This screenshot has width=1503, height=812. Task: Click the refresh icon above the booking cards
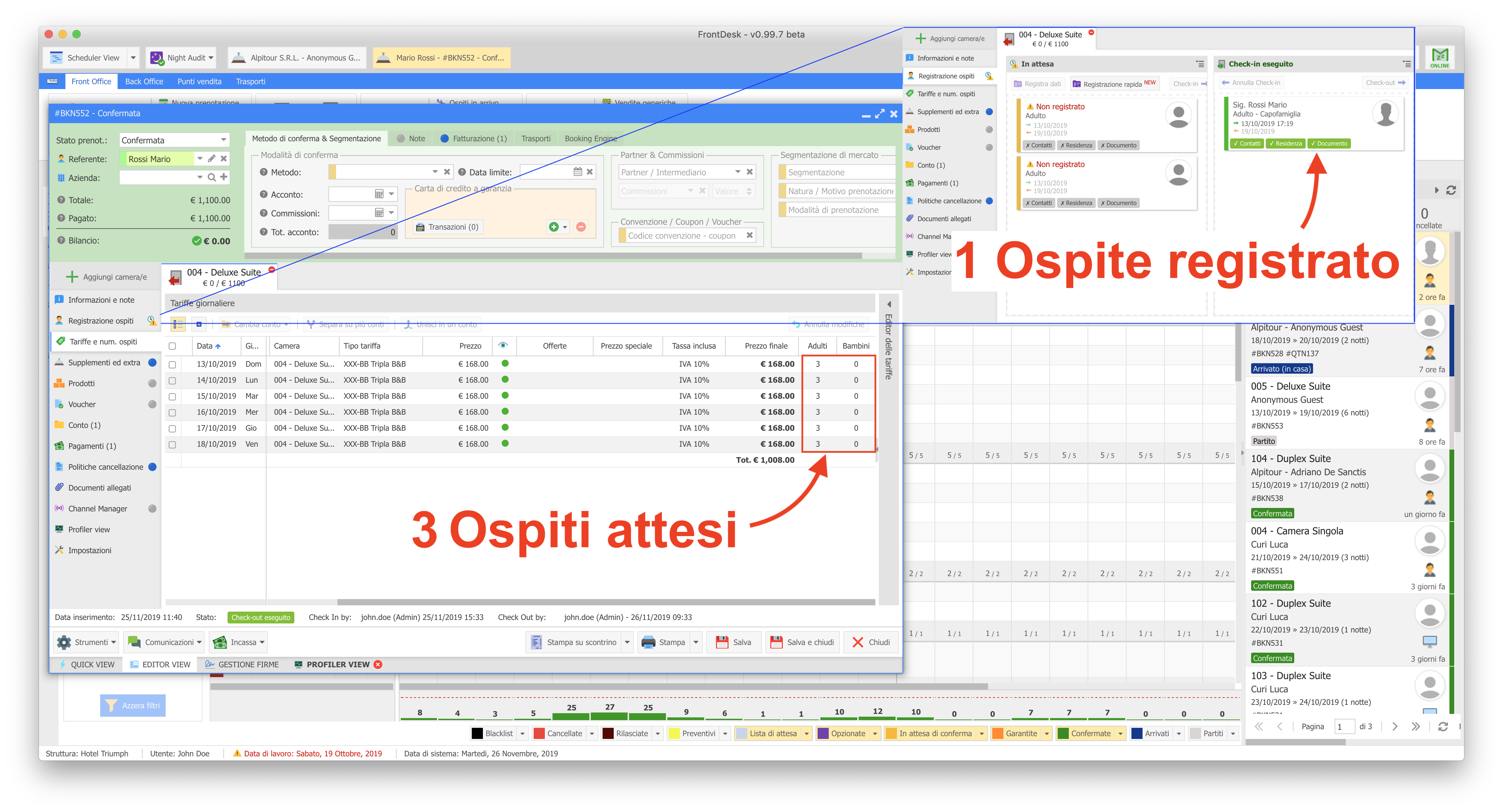(1451, 190)
